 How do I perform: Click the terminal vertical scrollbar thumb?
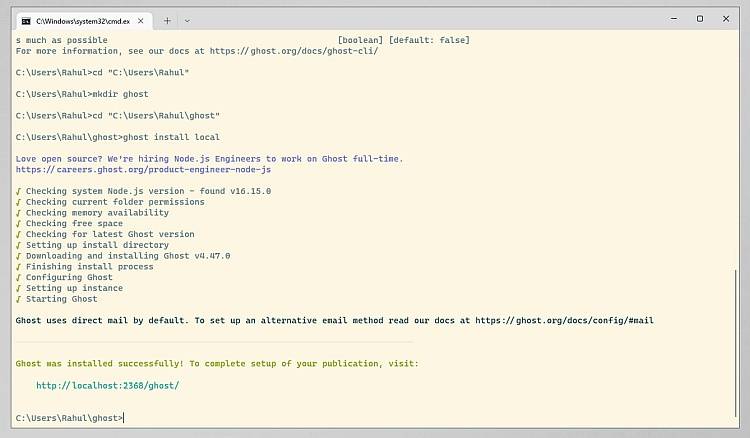click(736, 343)
